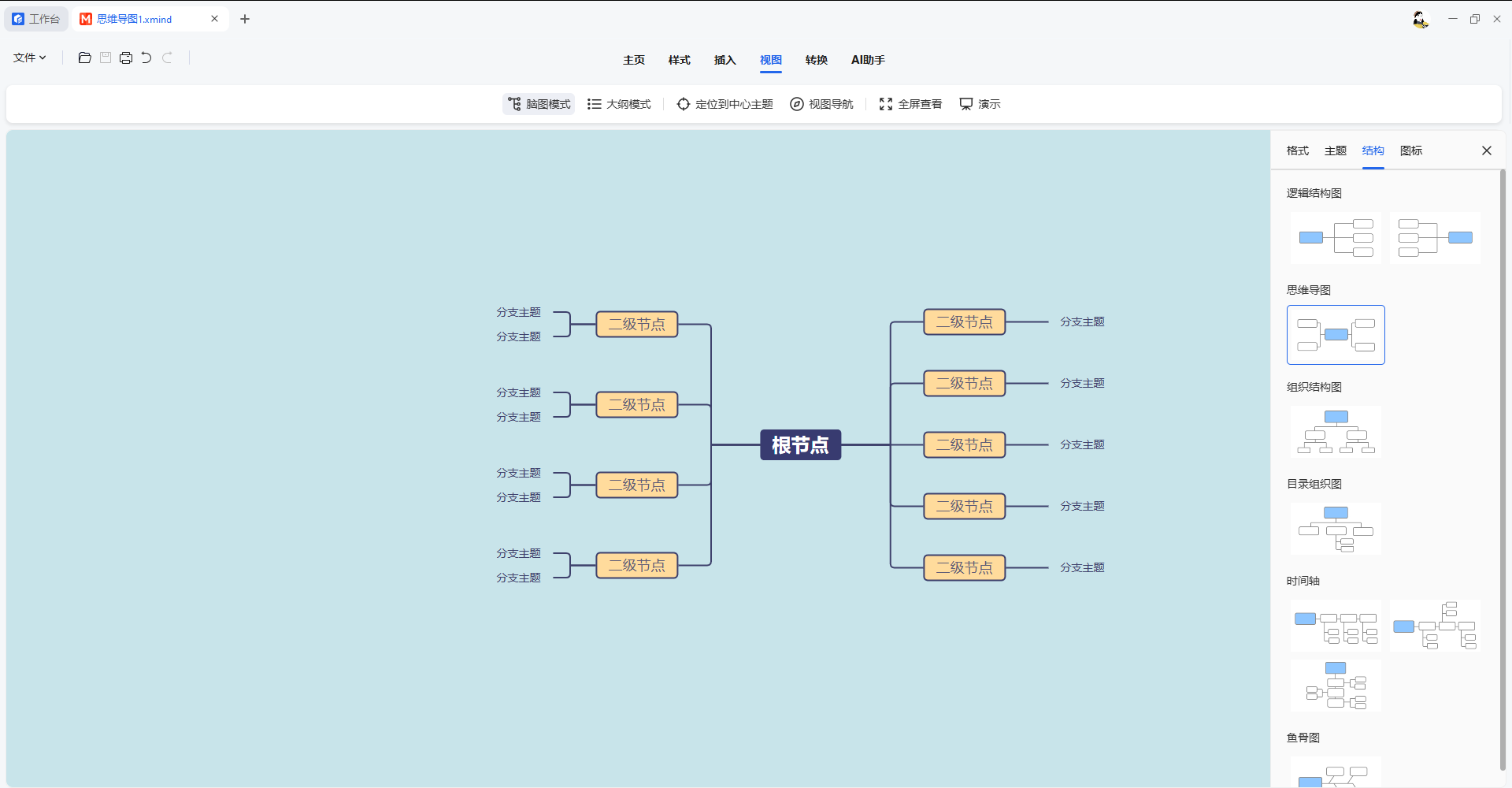Viewport: 1512px width, 788px height.
Task: Select bottom-left 二级节点 node
Action: click(636, 566)
